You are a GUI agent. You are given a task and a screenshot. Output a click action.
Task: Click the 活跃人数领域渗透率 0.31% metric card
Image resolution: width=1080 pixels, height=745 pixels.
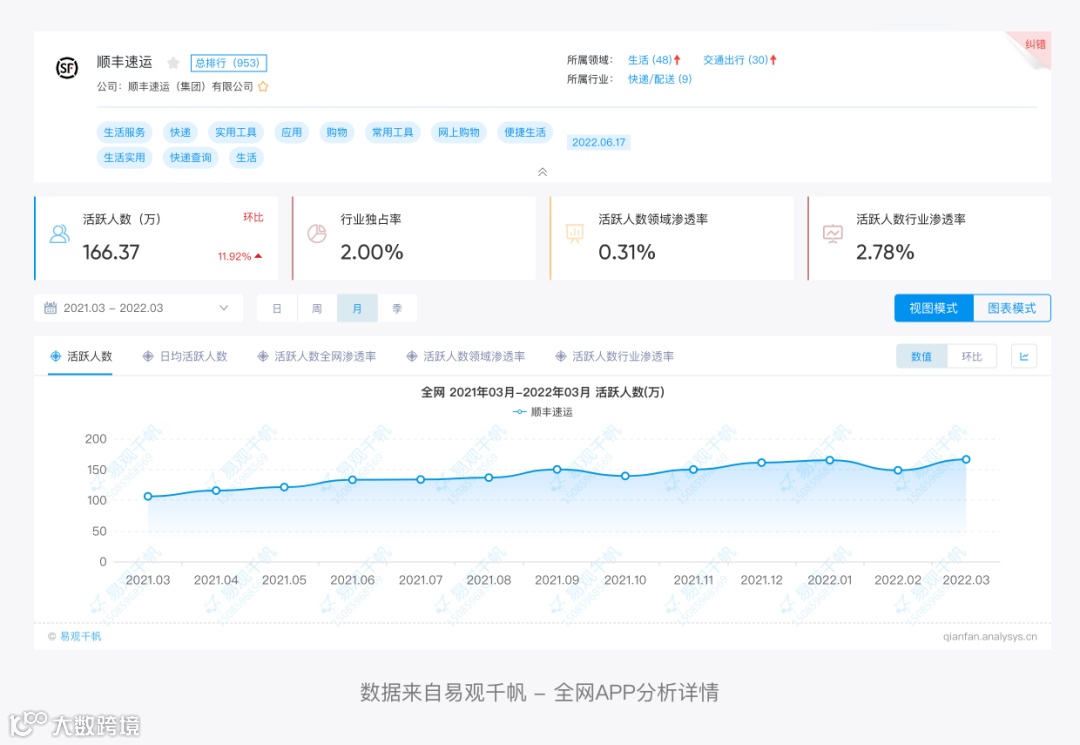click(672, 238)
